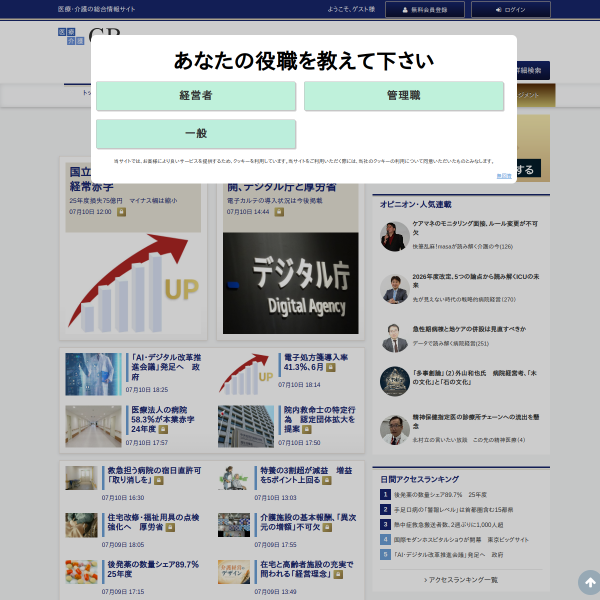Open the ranking item 手足口病の「警報レベル」
The height and width of the screenshot is (600, 600).
coord(453,510)
